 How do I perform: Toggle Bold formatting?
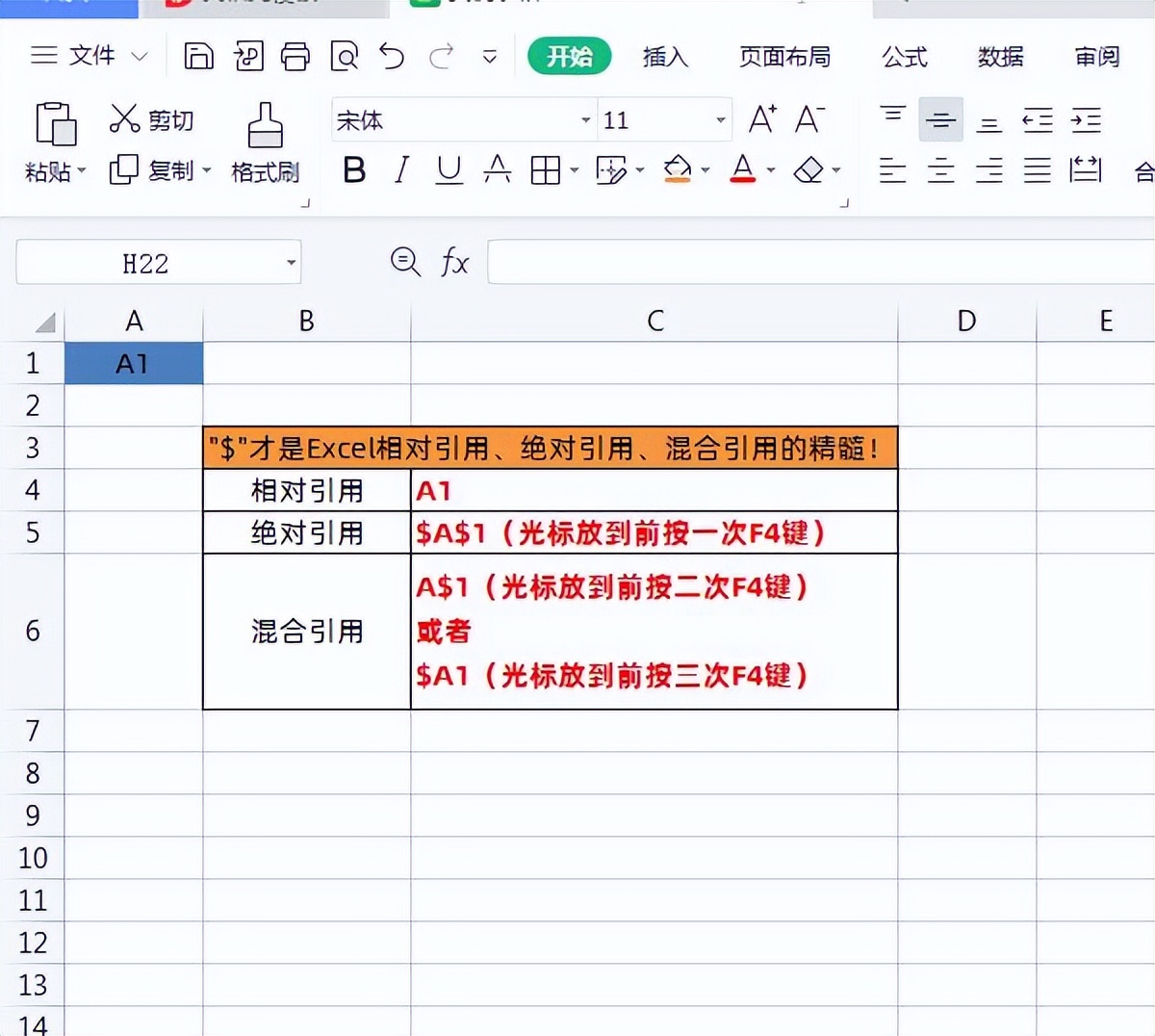[x=354, y=170]
